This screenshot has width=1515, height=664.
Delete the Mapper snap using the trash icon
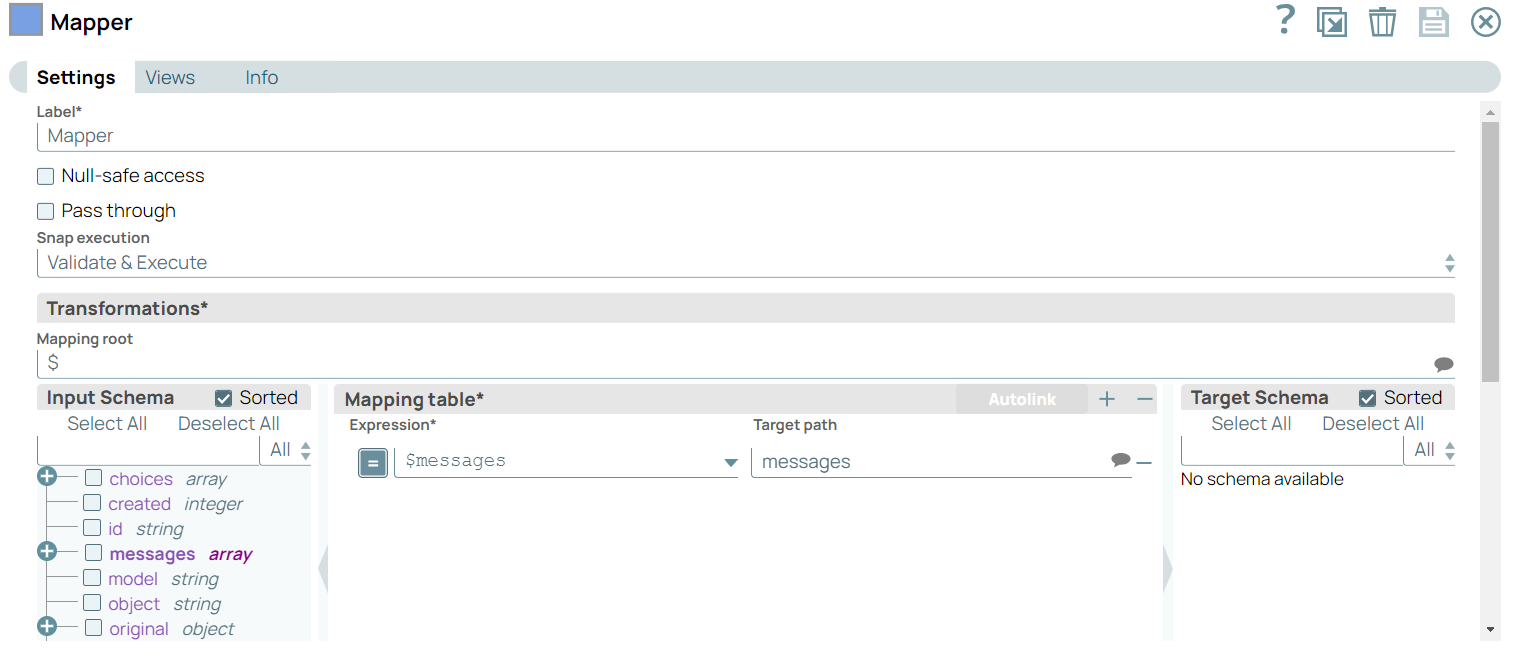click(1383, 21)
